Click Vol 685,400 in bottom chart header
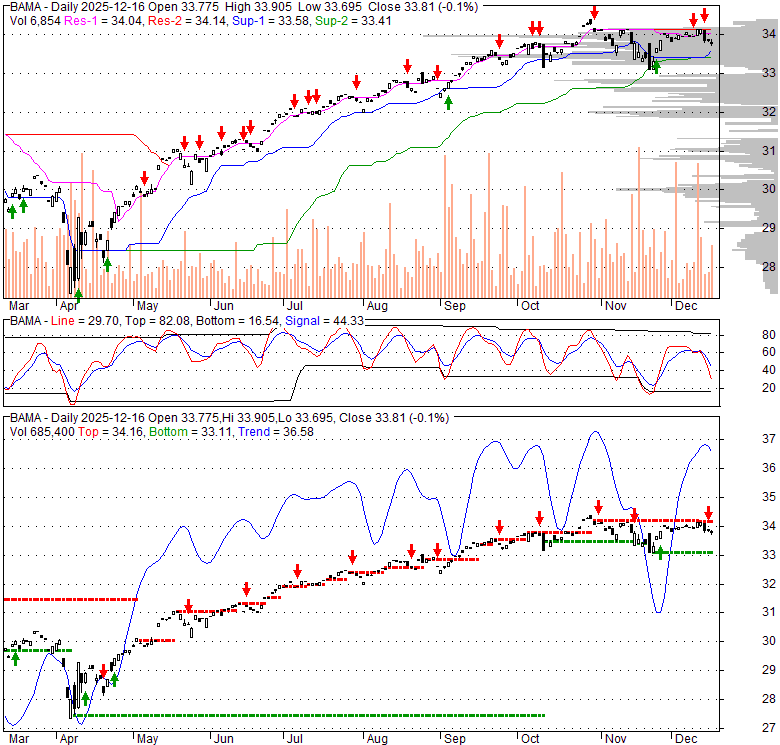Screen dimensions: 780x745 coord(42,432)
